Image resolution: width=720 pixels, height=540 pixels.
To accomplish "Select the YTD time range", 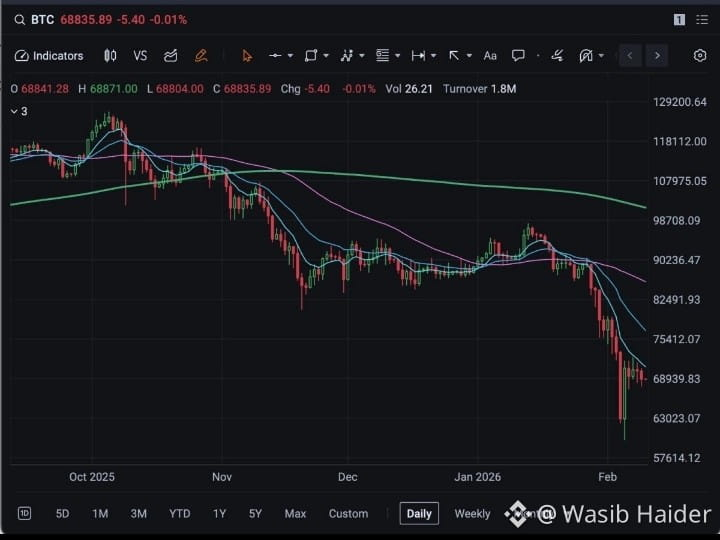I will (180, 513).
